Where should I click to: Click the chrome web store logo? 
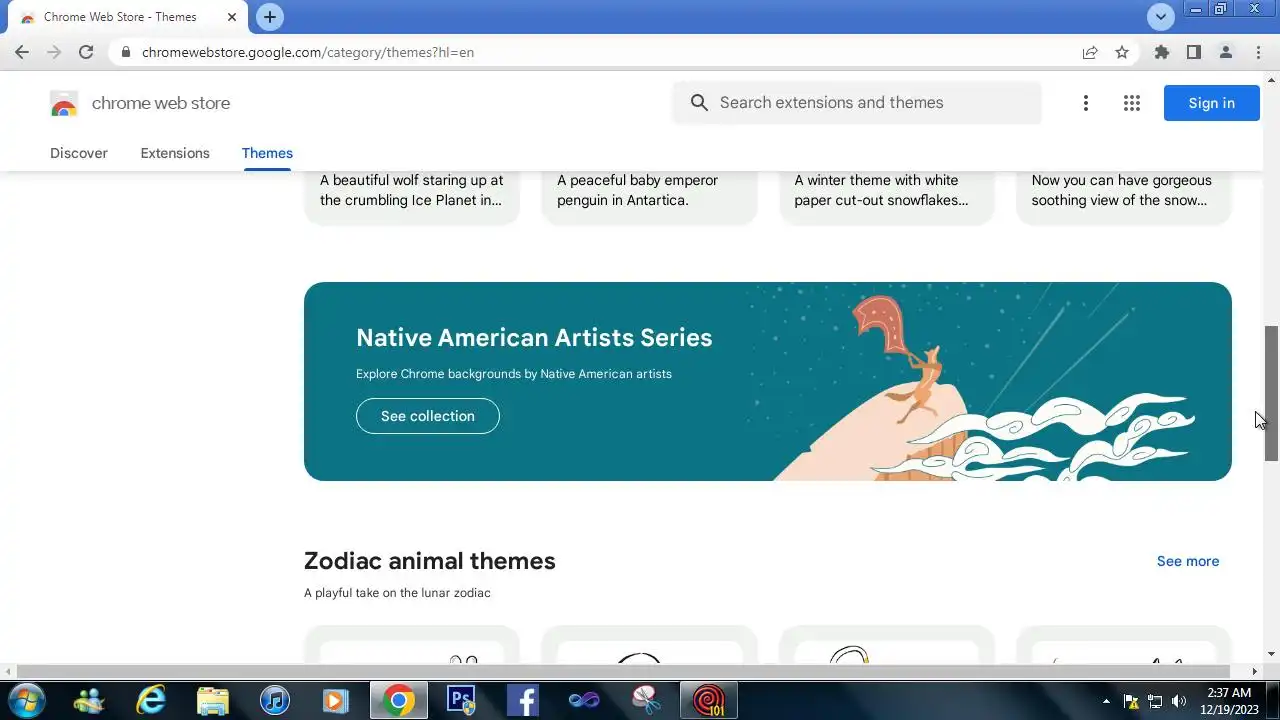tap(140, 103)
